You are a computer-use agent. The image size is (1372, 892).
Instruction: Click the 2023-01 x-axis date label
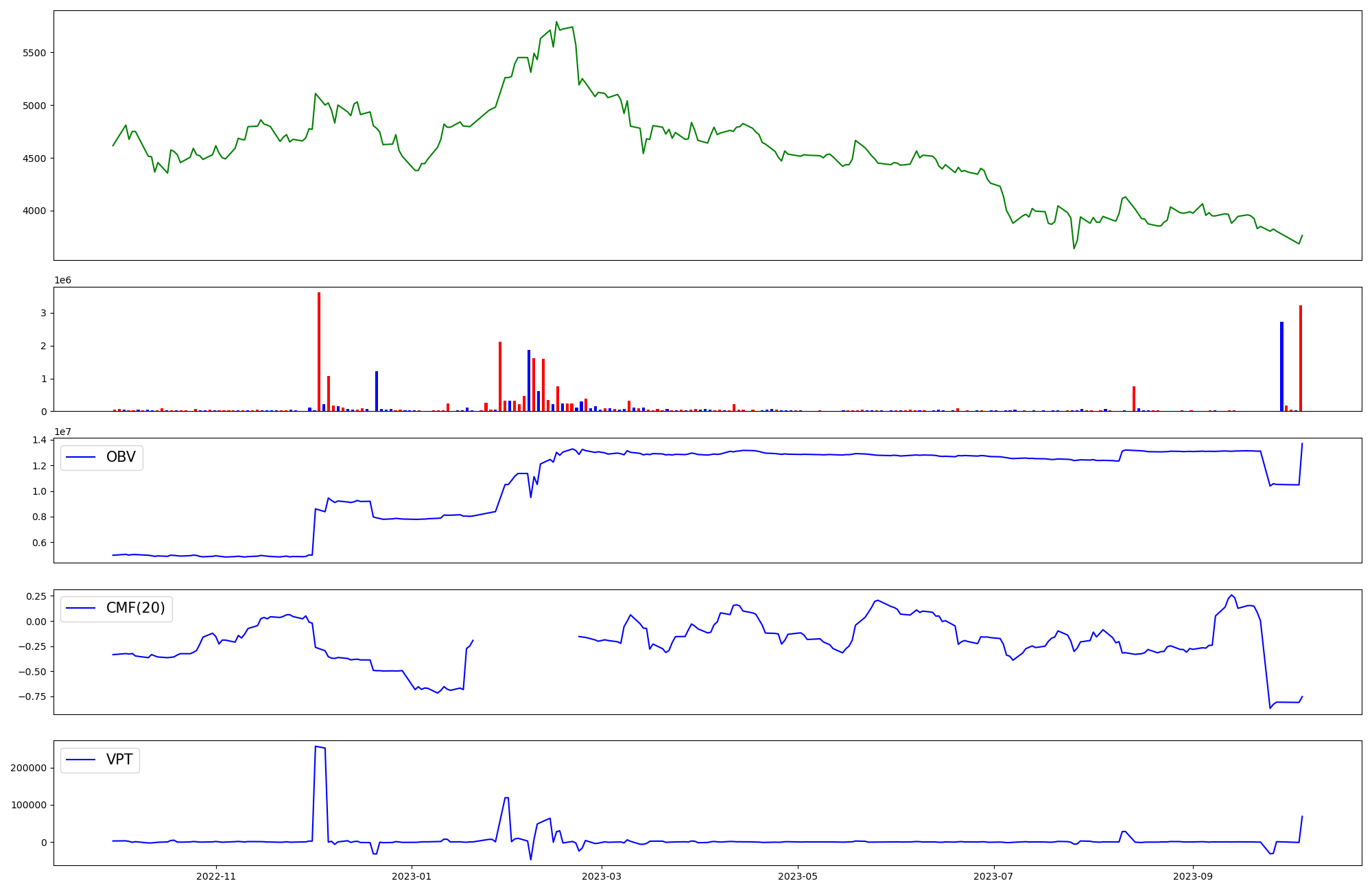pos(412,876)
